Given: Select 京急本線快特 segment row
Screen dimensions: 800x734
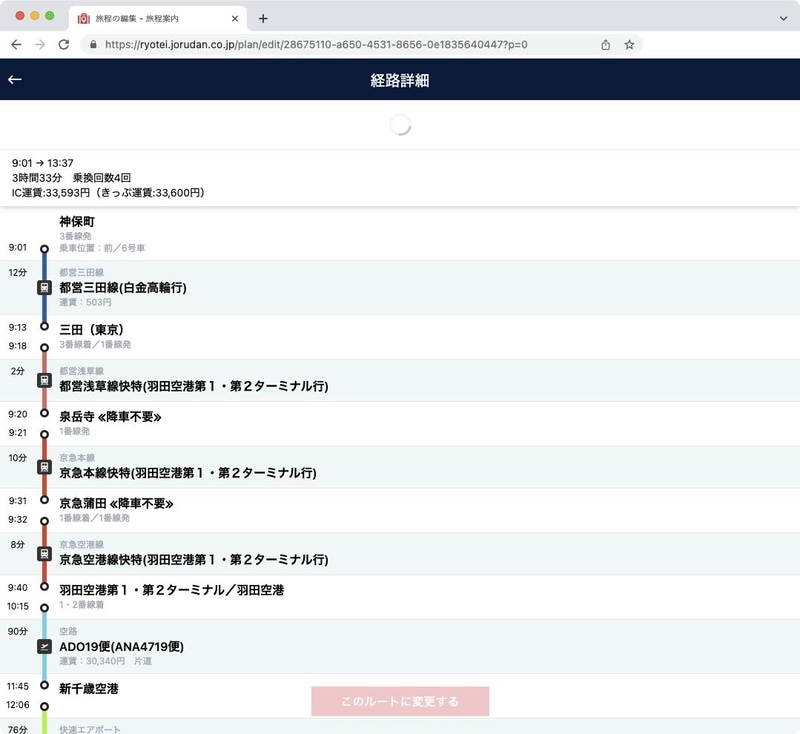Looking at the screenshot, I should coord(400,467).
